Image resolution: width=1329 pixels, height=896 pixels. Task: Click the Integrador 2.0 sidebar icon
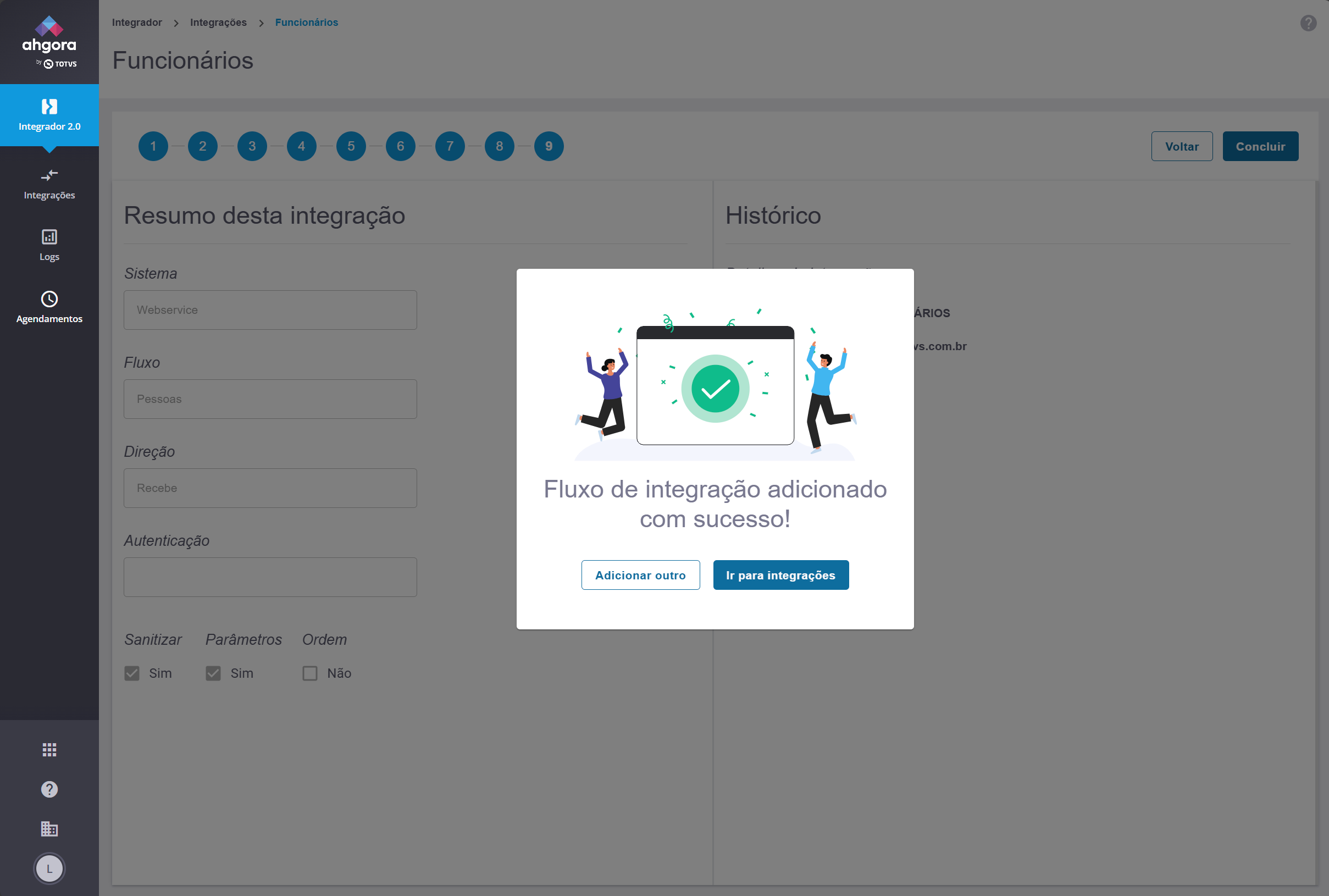tap(49, 107)
